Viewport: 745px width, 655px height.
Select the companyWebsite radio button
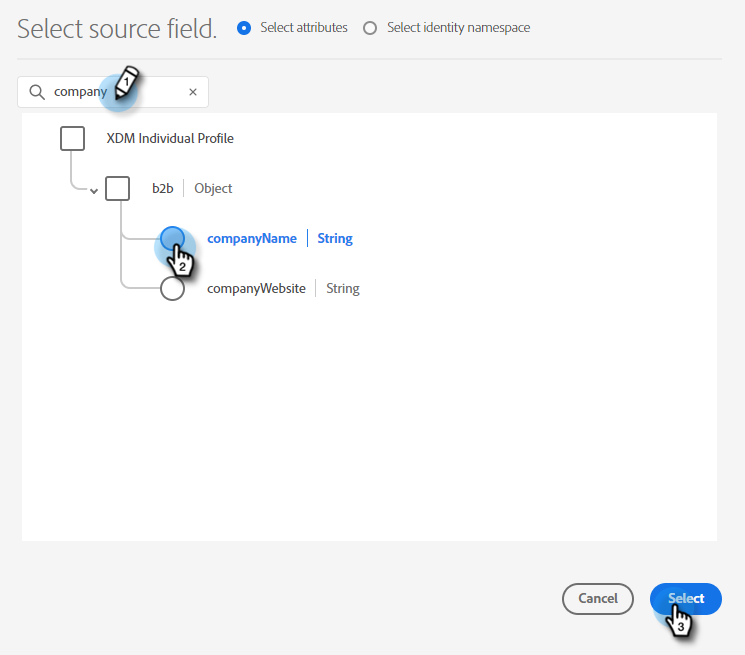coord(172,289)
